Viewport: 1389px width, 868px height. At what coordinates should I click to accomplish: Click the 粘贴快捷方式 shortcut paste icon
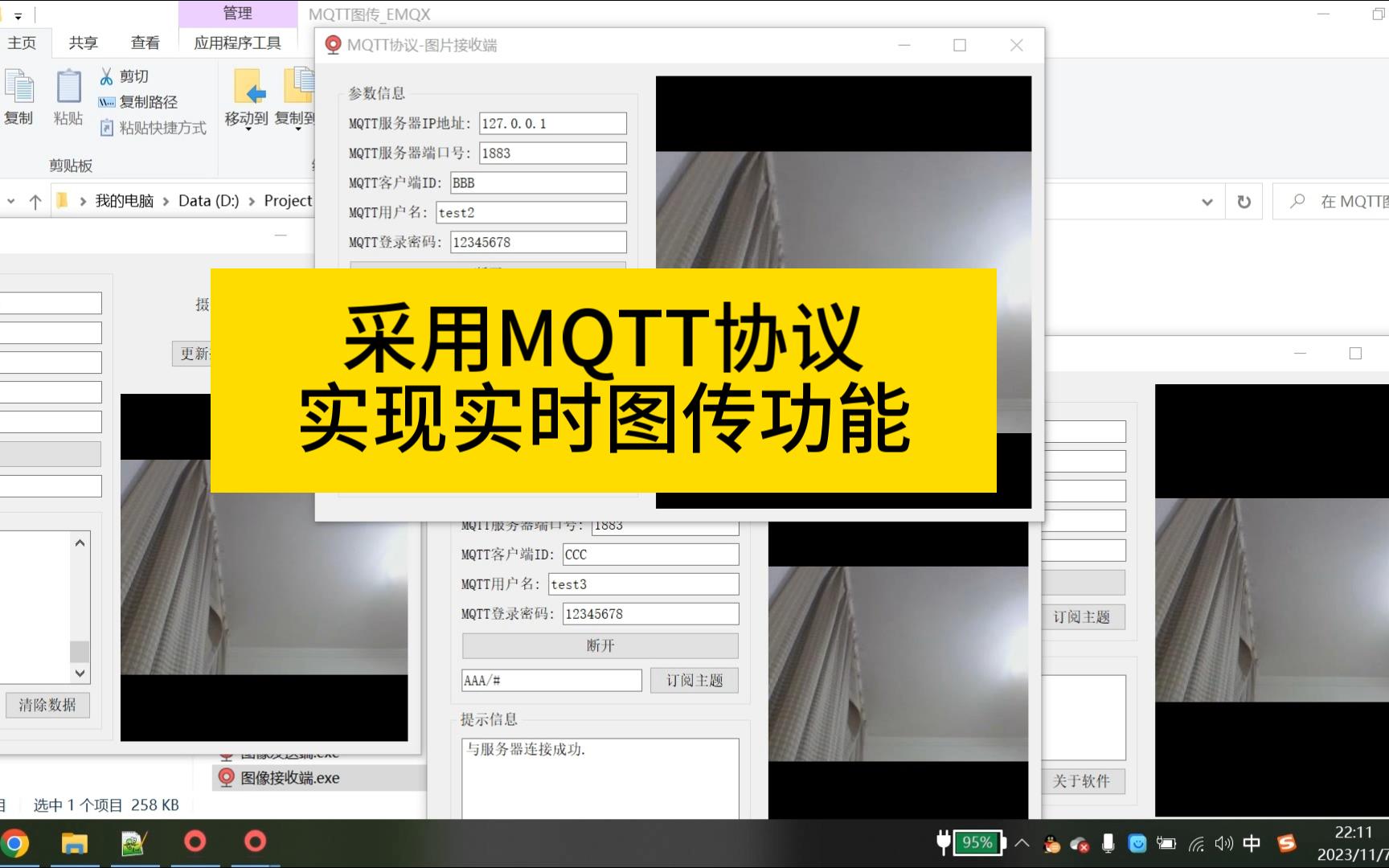tap(107, 128)
